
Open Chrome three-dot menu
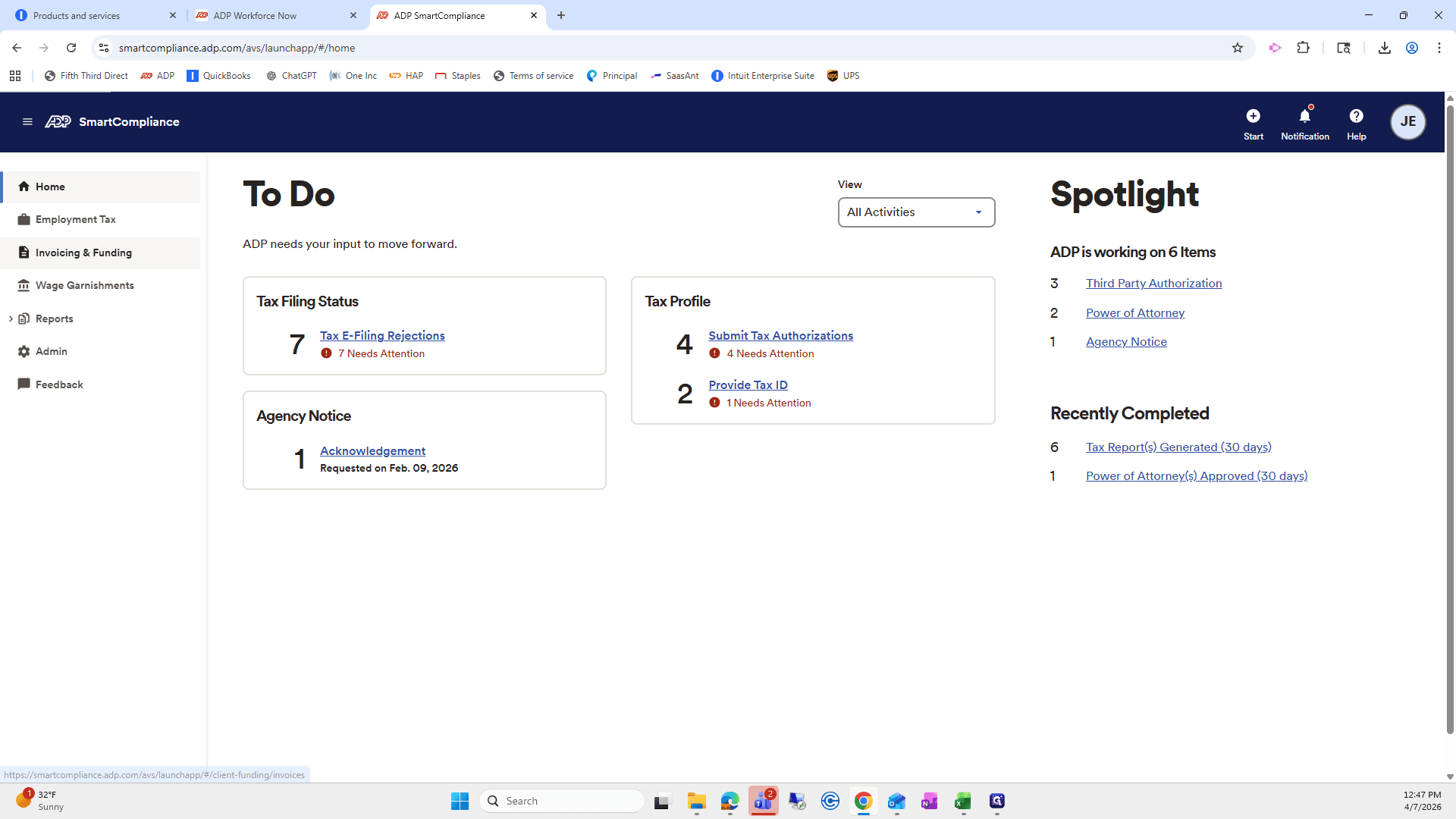coord(1439,48)
